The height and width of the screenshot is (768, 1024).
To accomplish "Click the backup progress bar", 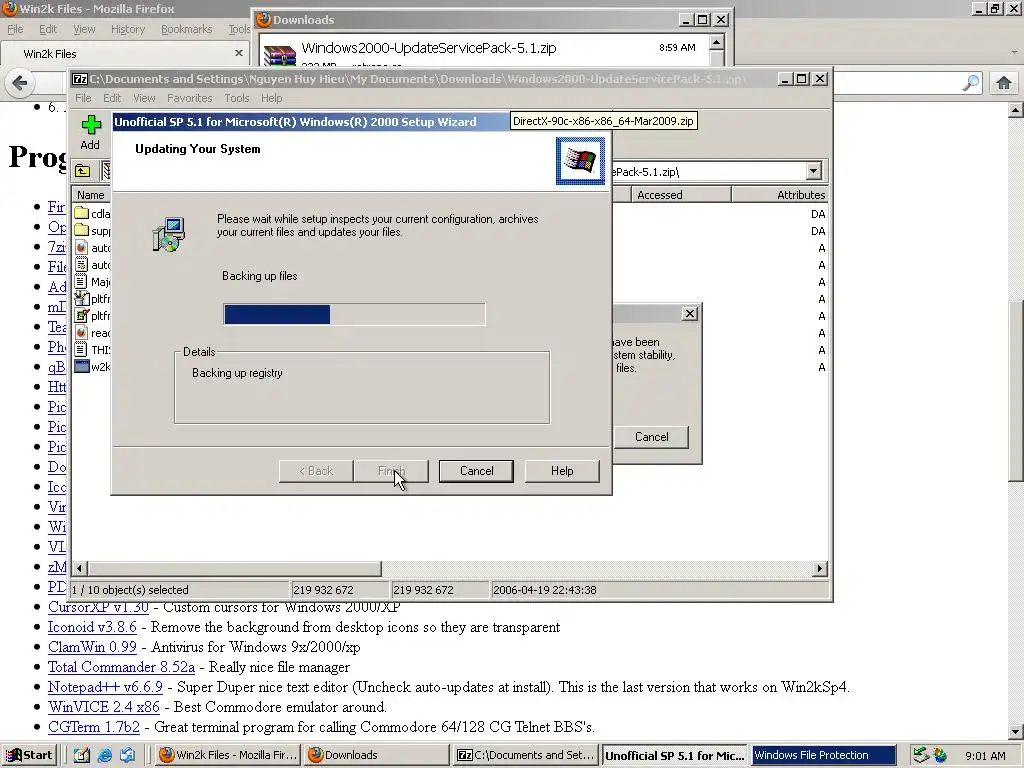I will pos(355,314).
